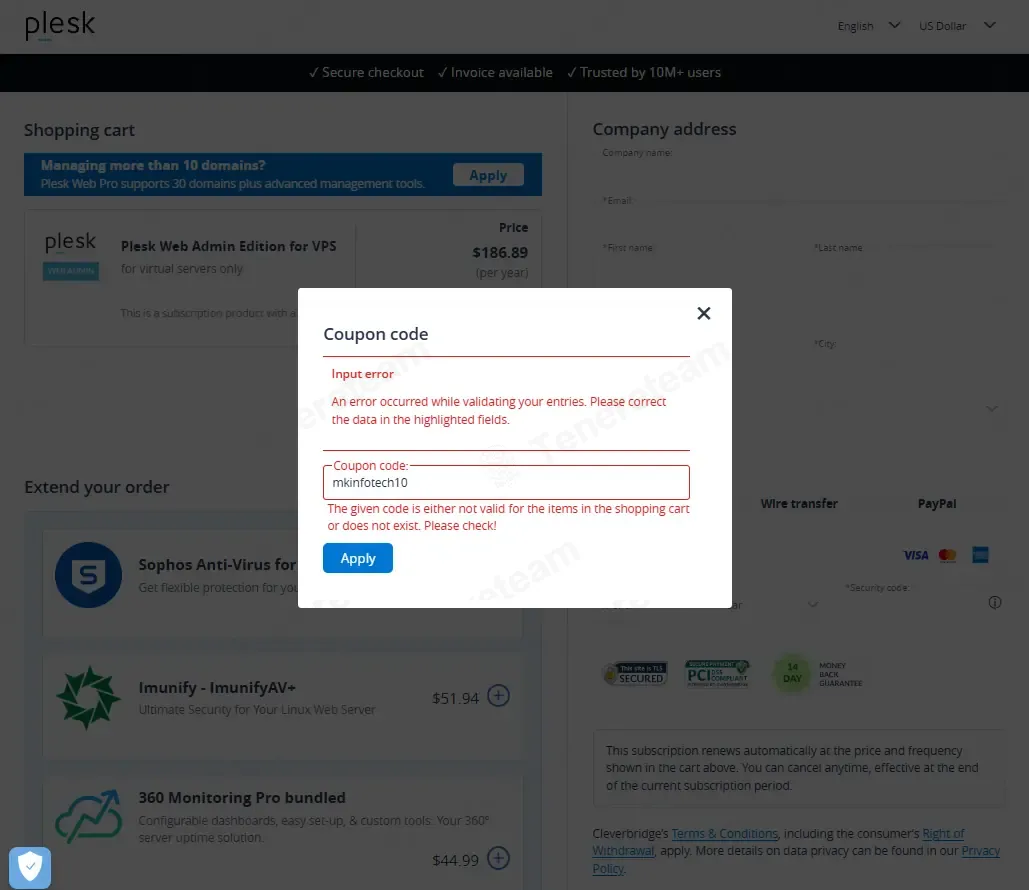Click the Visa card icon

click(915, 555)
